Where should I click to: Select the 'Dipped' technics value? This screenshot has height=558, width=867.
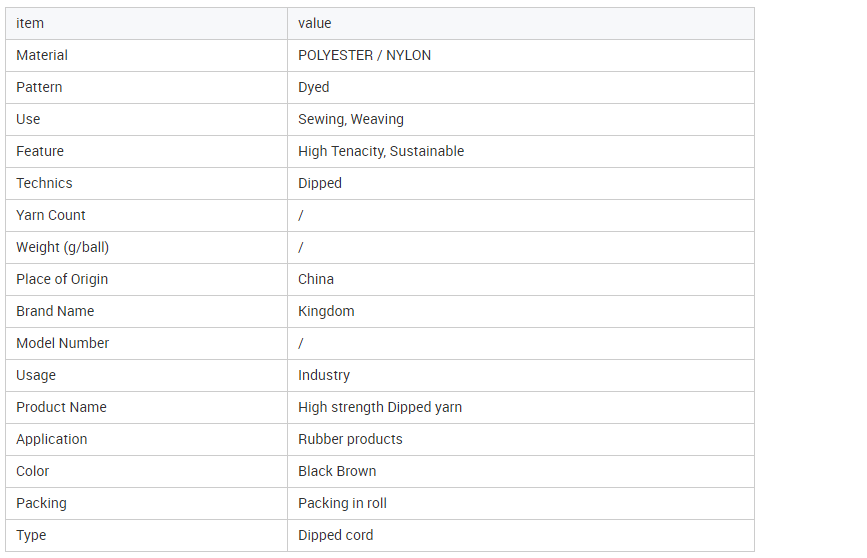pyautogui.click(x=319, y=183)
